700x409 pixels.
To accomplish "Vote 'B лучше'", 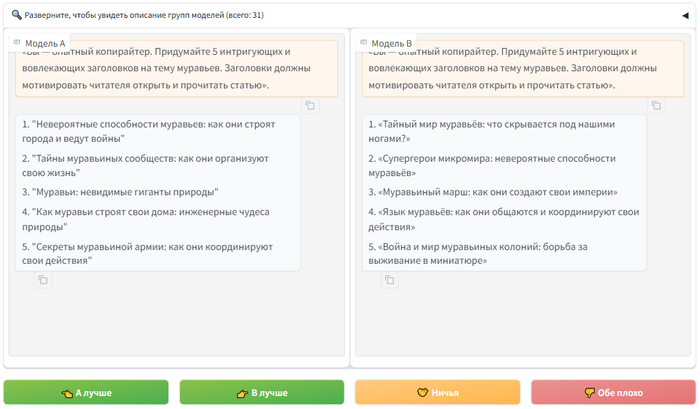I will [262, 392].
